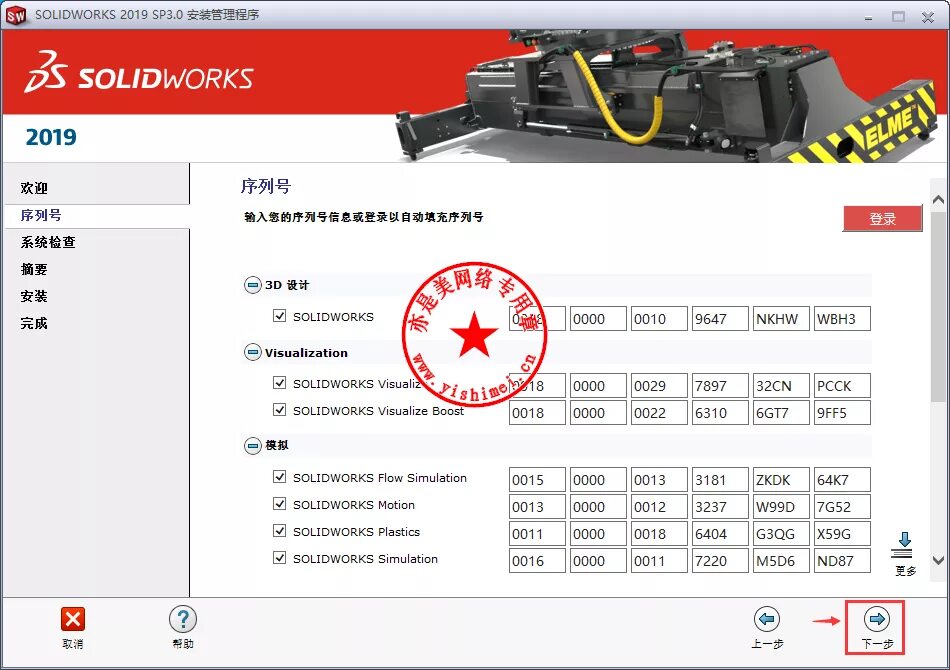Click Motion serial field 7G52
950x670 pixels.
pos(842,506)
